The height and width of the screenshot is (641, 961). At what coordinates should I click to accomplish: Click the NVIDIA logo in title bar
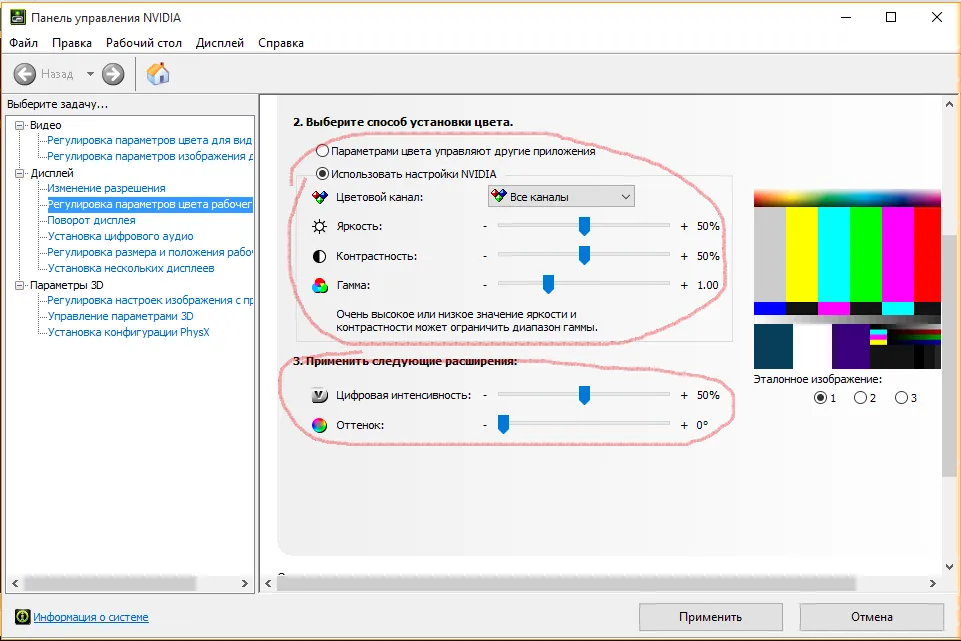pyautogui.click(x=18, y=17)
